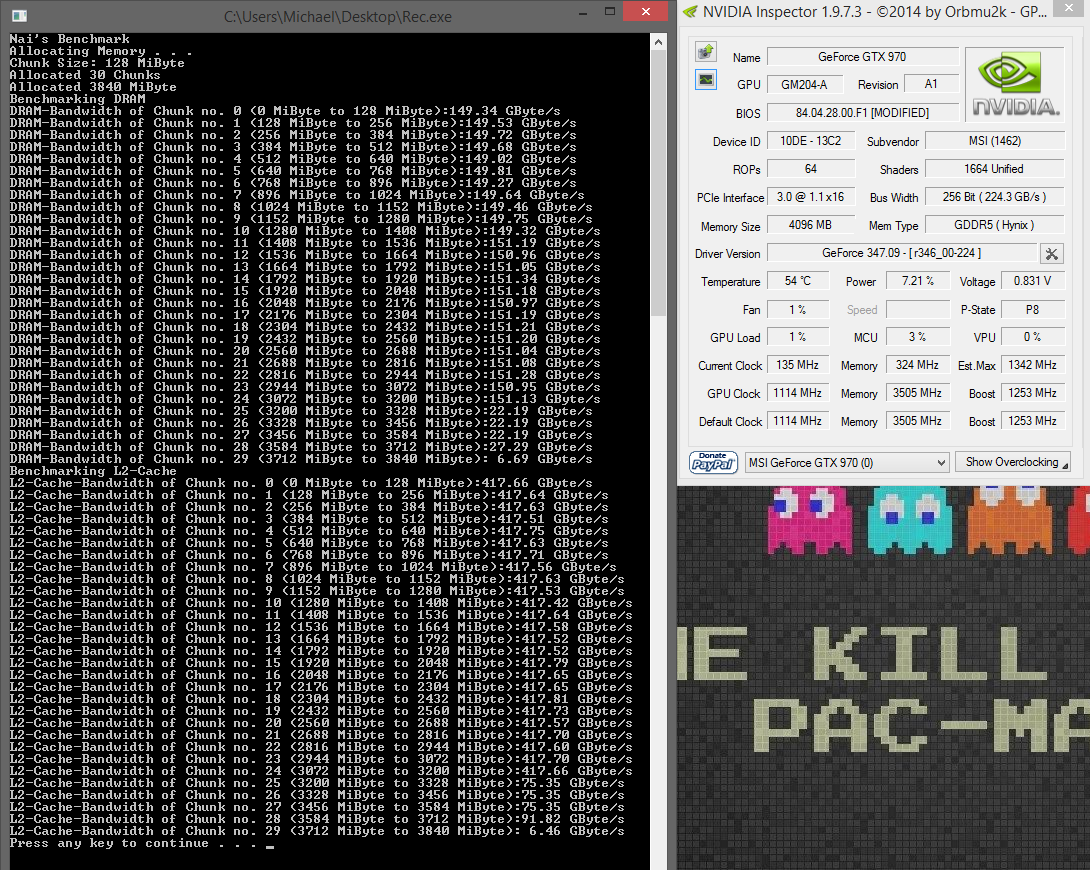Click the "PCIe Interface" label
The image size is (1090, 870).
click(x=730, y=198)
